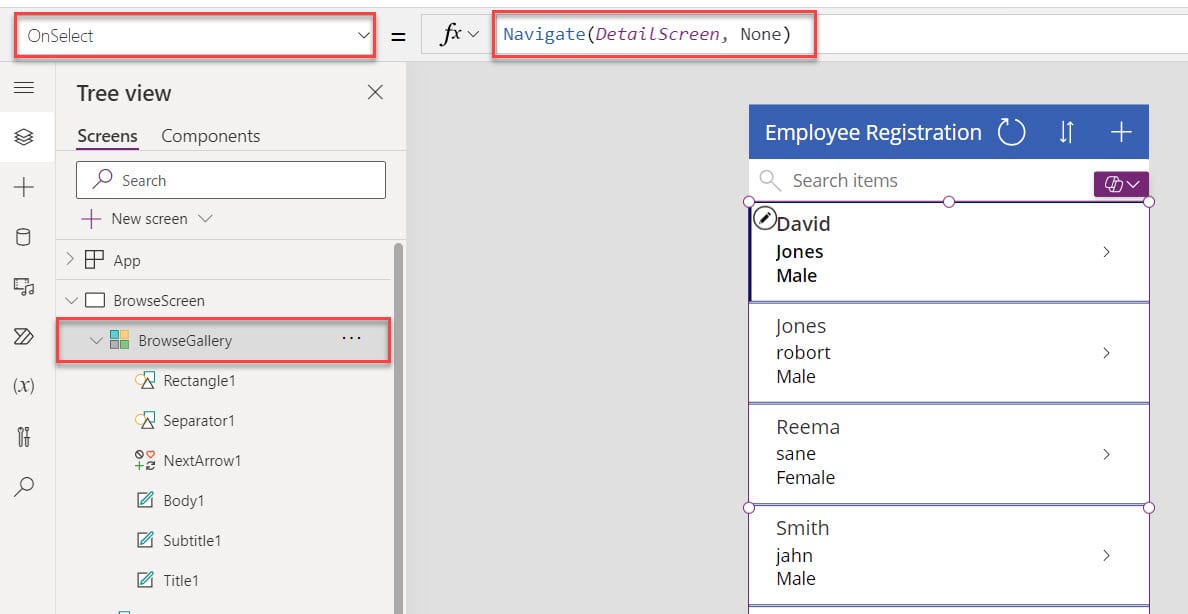Open the Advanced tools icon
The image size is (1188, 614).
pos(24,437)
